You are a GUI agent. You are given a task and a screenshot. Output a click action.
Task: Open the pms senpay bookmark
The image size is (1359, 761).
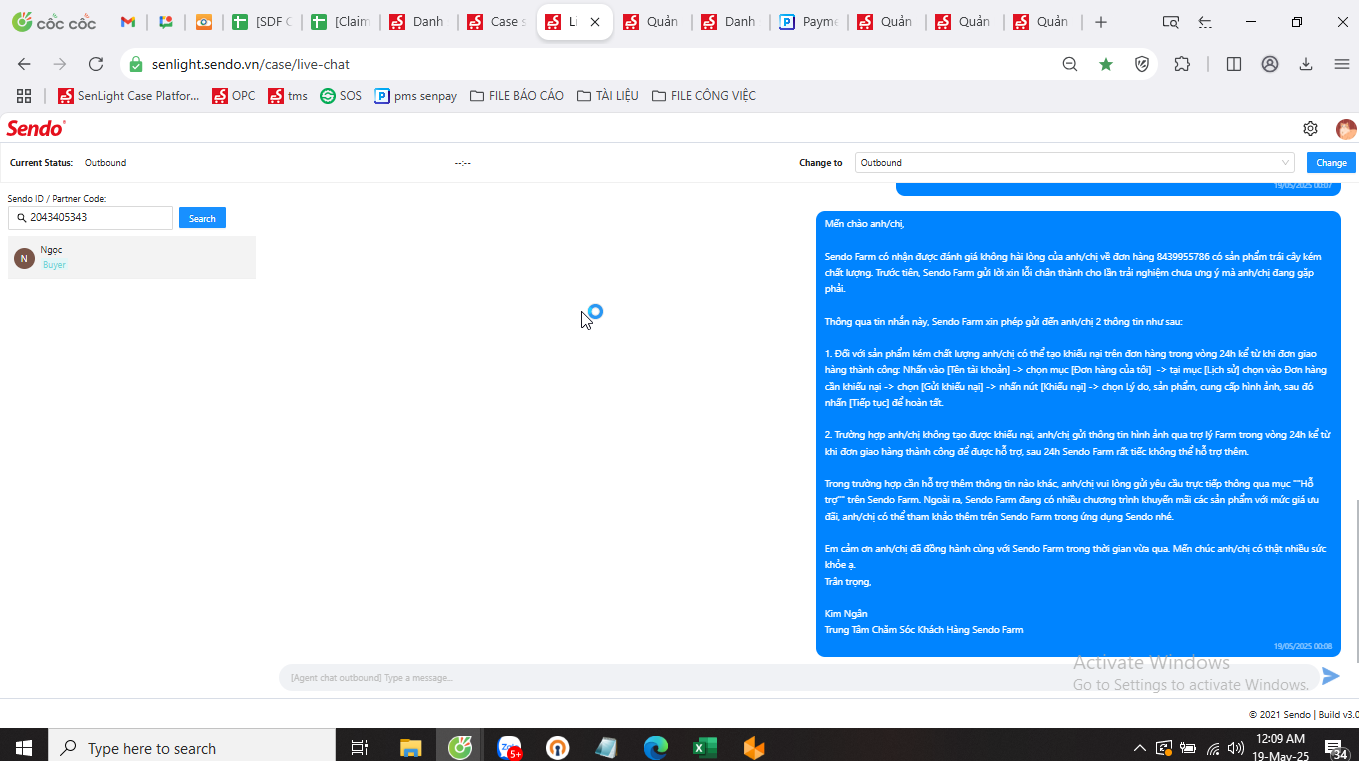(416, 96)
